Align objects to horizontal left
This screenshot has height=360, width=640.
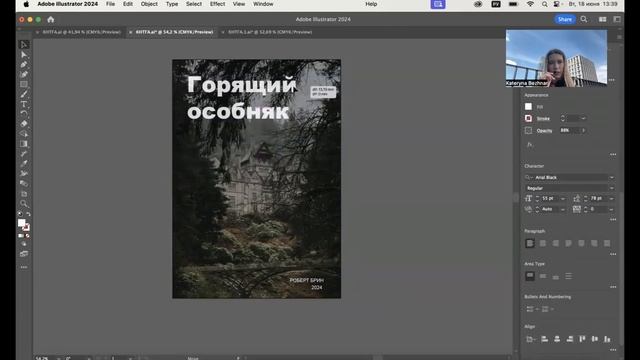pos(544,339)
